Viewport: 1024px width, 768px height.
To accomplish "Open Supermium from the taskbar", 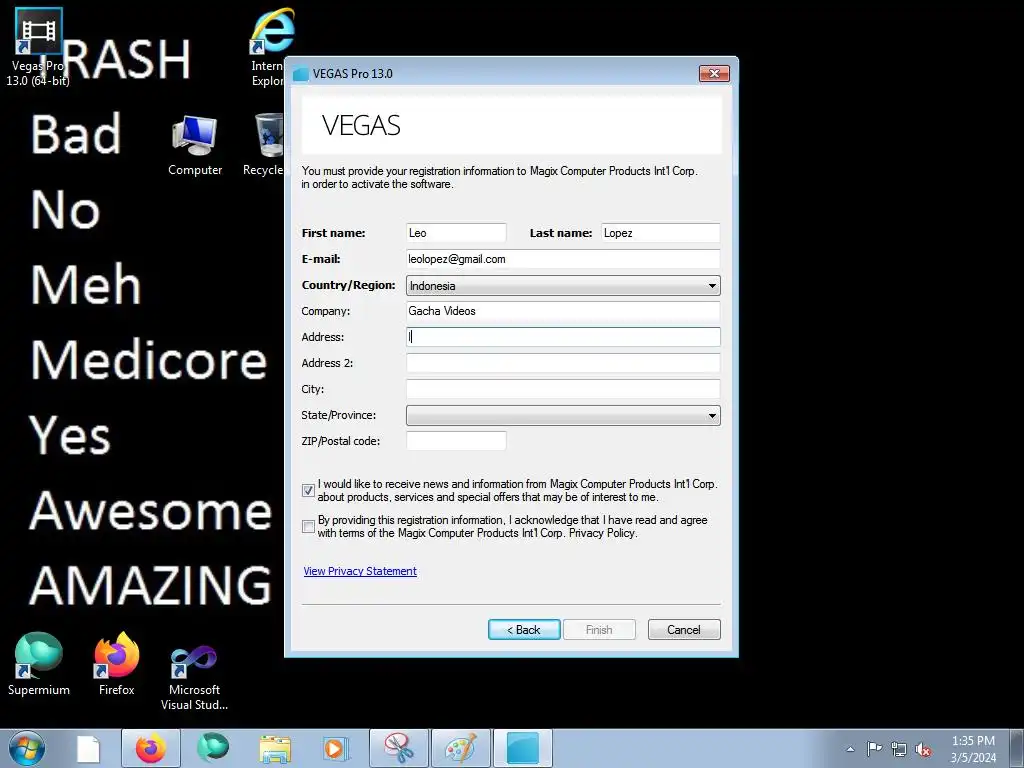I will [x=214, y=748].
